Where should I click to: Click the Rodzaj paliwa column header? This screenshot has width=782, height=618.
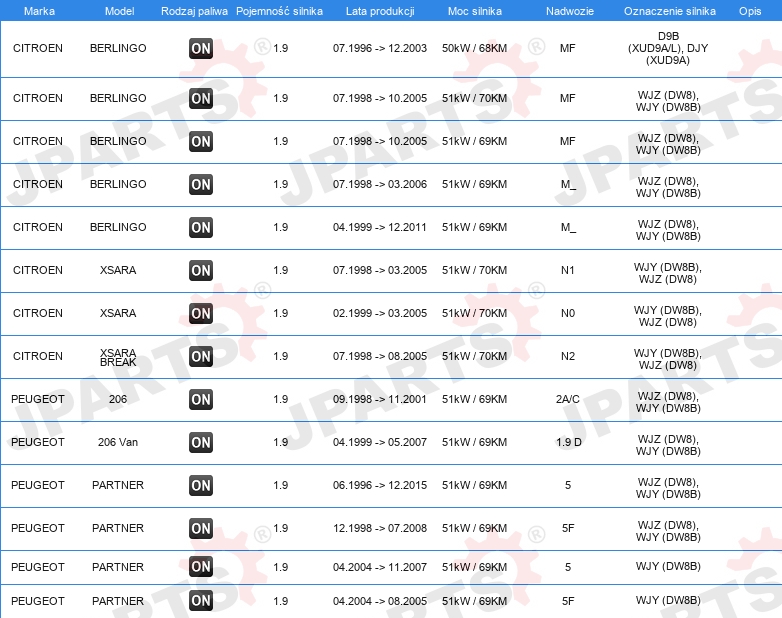pyautogui.click(x=194, y=11)
